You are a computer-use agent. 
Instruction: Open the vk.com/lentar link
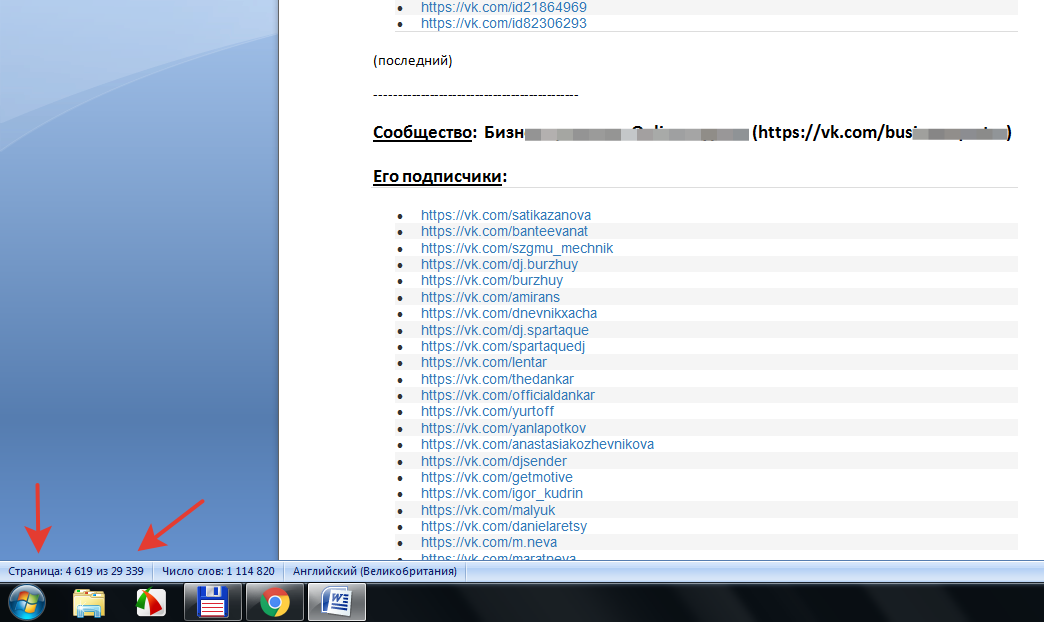pyautogui.click(x=483, y=362)
